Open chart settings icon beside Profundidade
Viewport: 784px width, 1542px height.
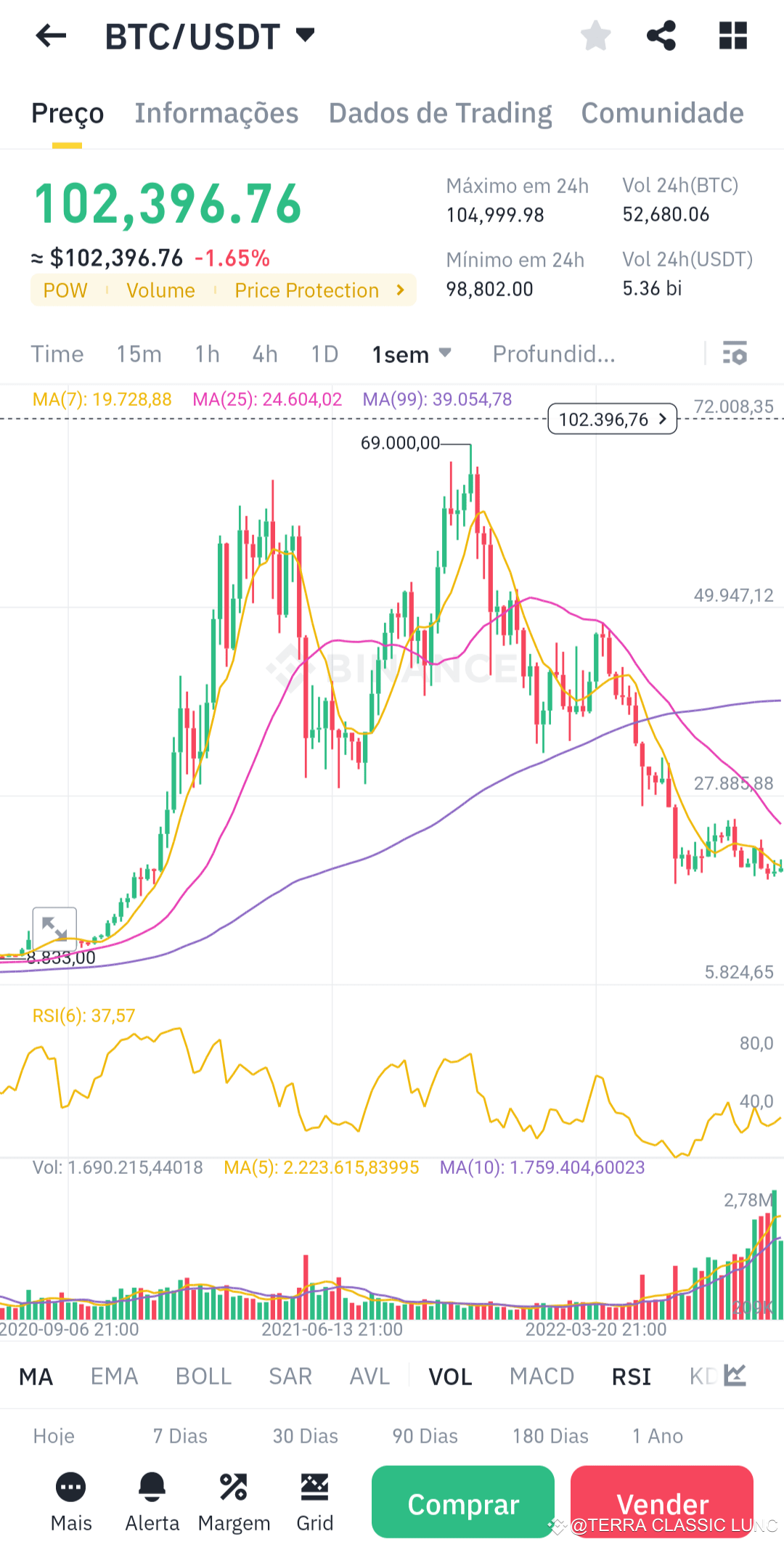coord(735,354)
